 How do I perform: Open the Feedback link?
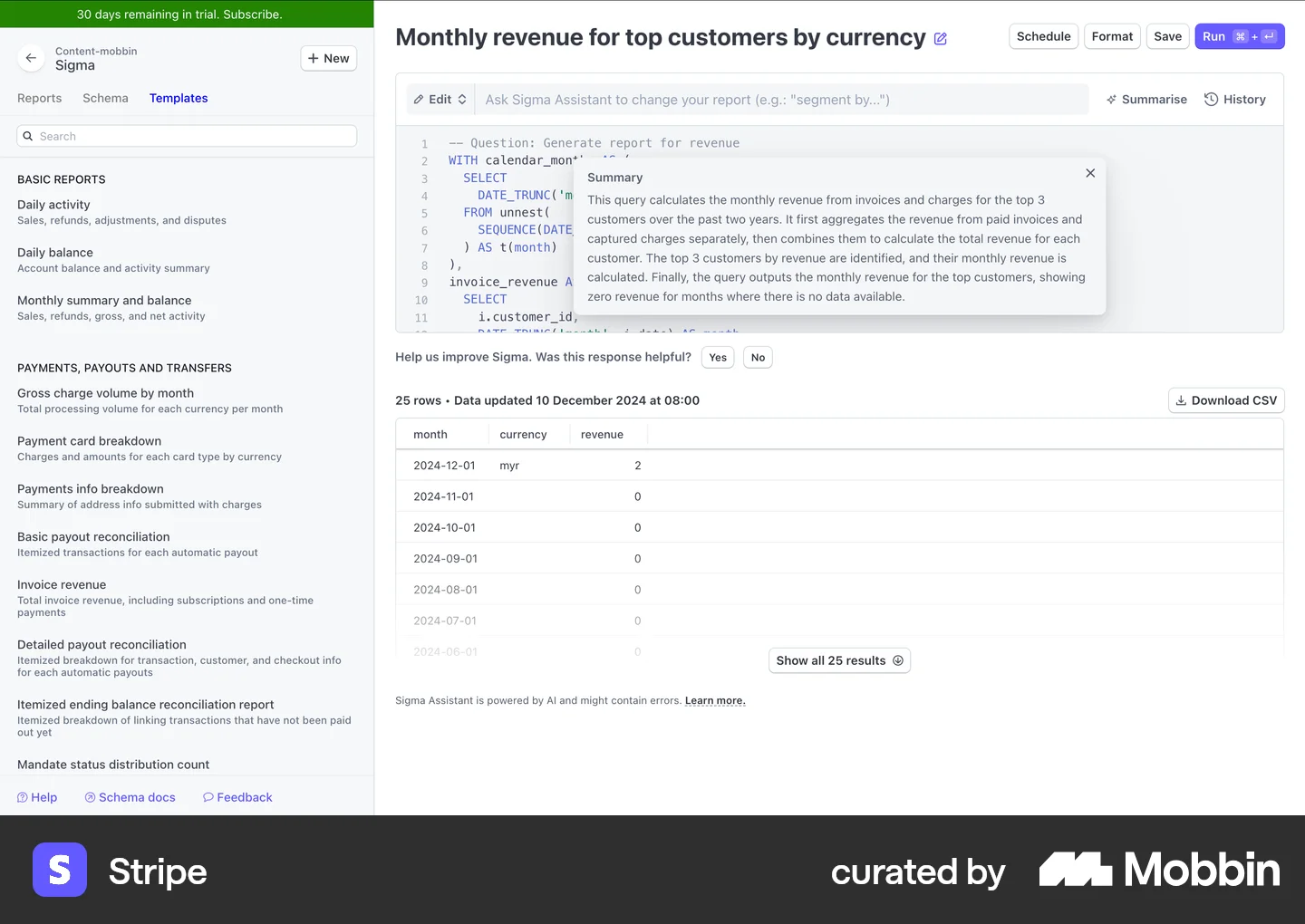click(x=237, y=797)
